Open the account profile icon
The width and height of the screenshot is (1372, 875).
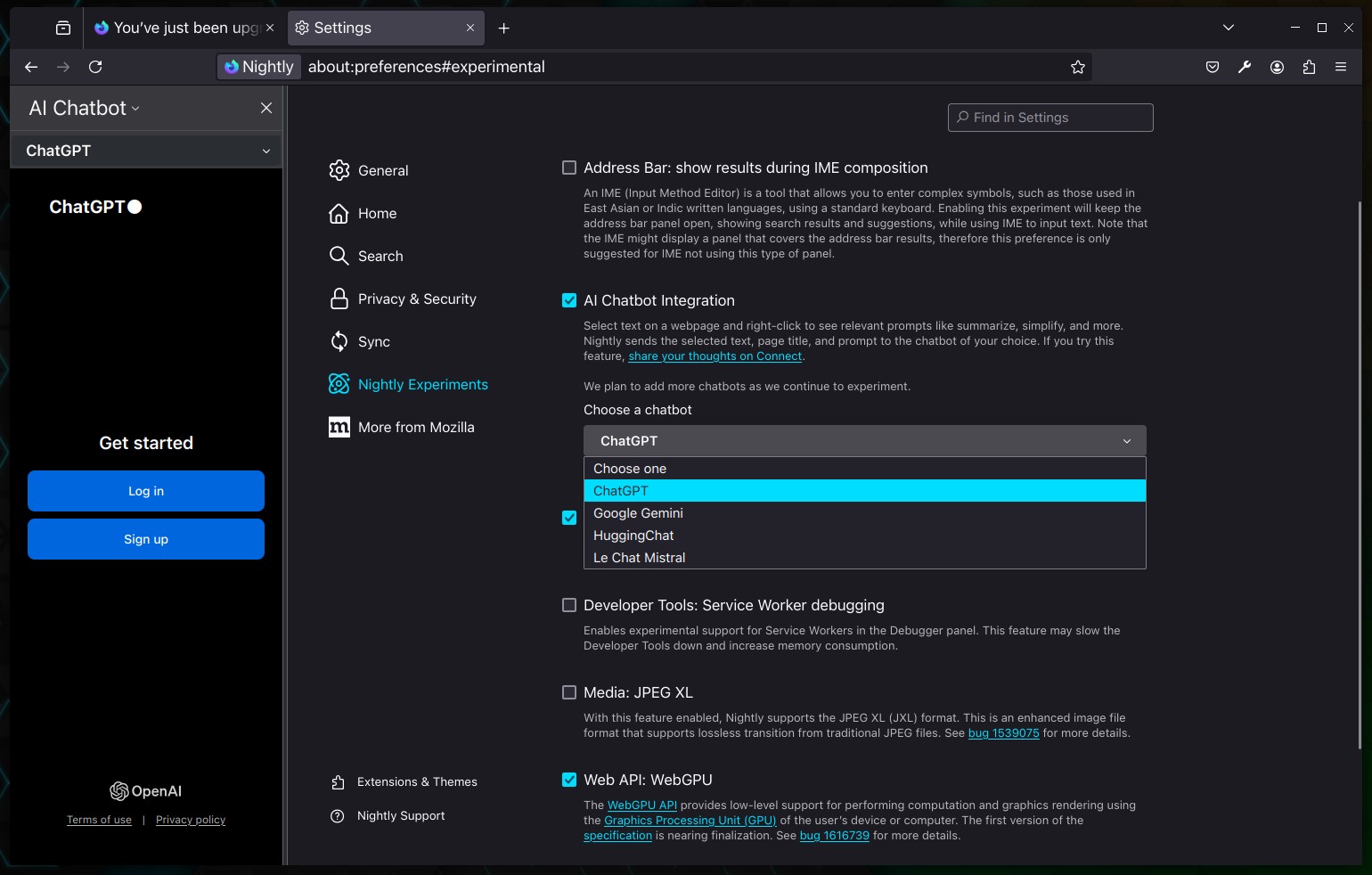coord(1277,67)
